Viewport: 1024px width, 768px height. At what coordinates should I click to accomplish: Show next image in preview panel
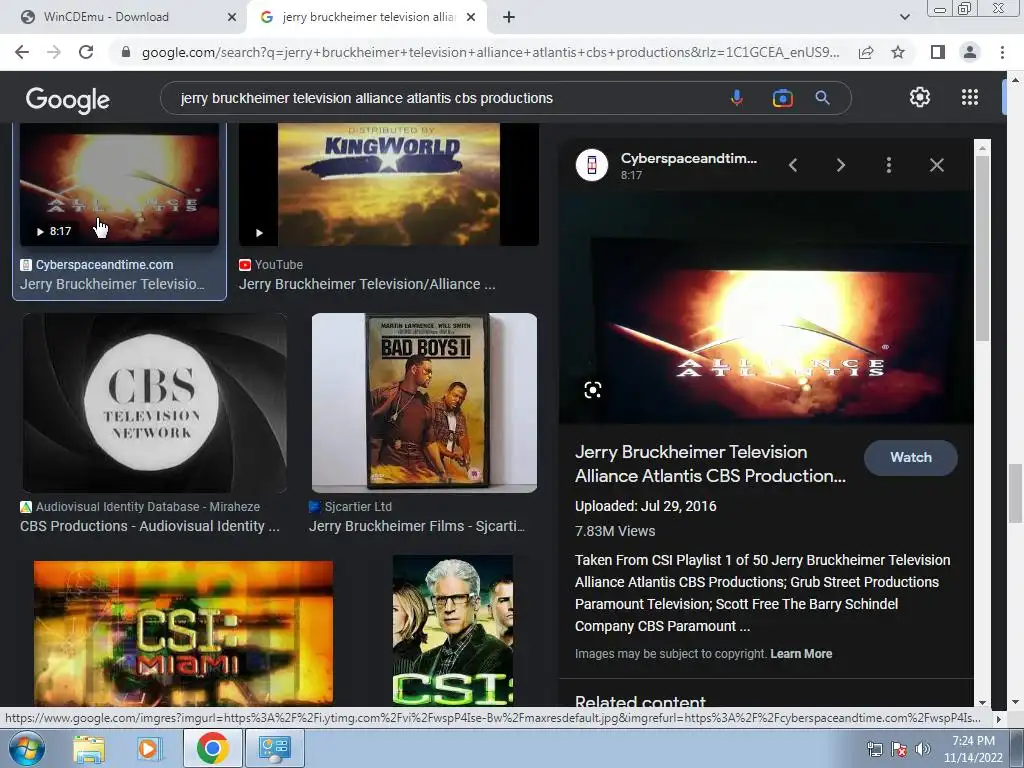point(841,165)
